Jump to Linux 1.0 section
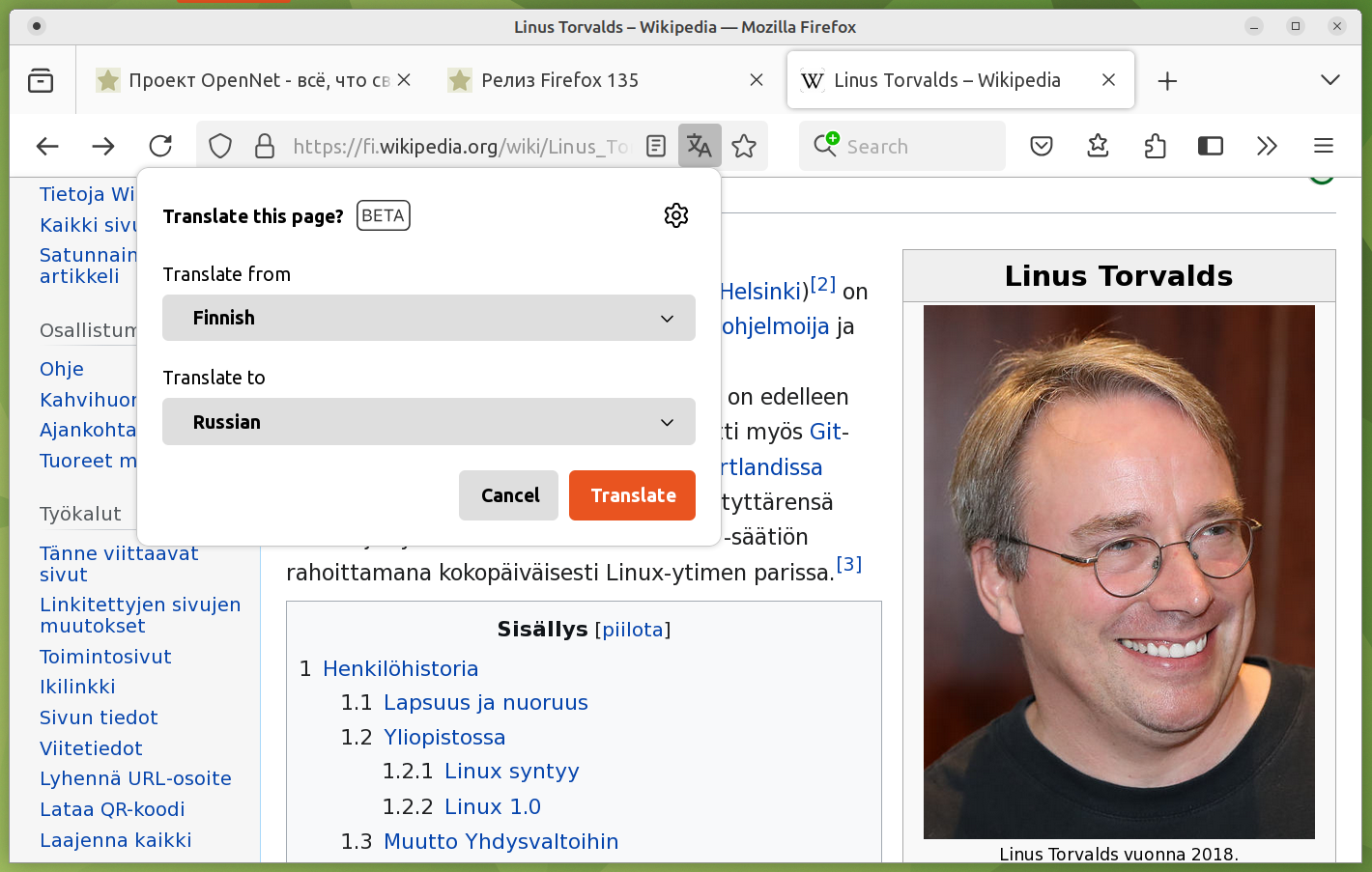1372x872 pixels. tap(493, 806)
